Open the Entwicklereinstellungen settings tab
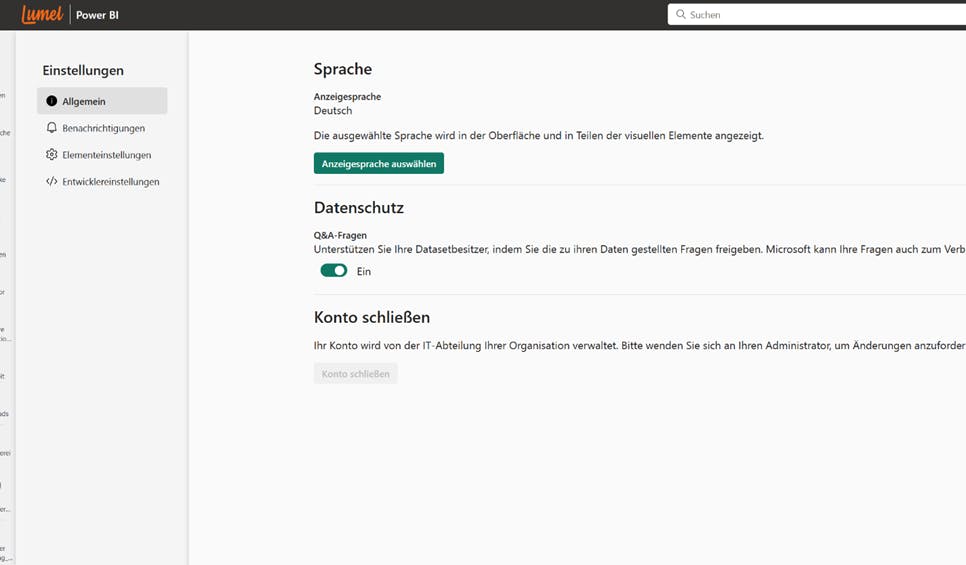The height and width of the screenshot is (565, 966). pyautogui.click(x=102, y=181)
